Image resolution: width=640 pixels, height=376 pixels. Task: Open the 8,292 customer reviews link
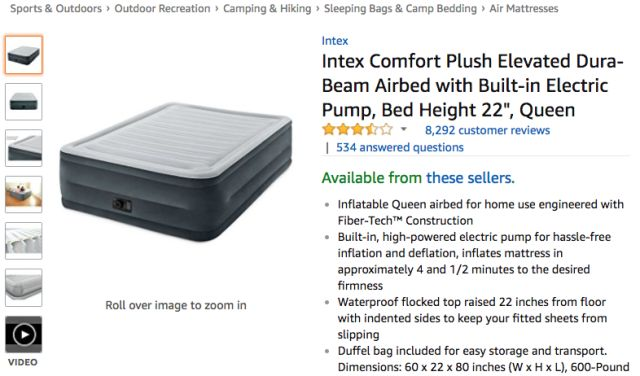(487, 130)
